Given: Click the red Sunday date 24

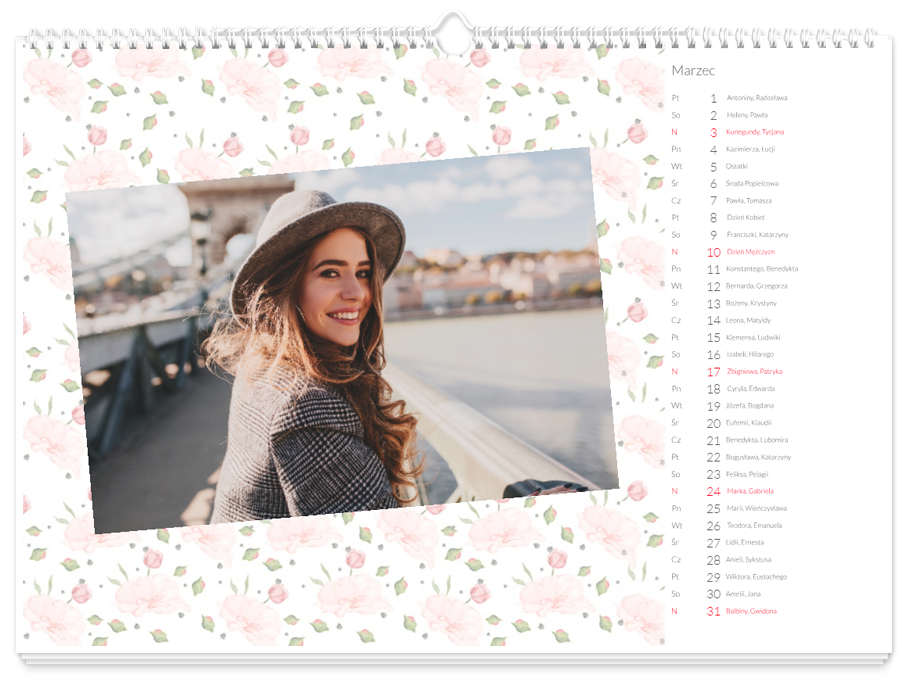Looking at the screenshot, I should pyautogui.click(x=713, y=491).
